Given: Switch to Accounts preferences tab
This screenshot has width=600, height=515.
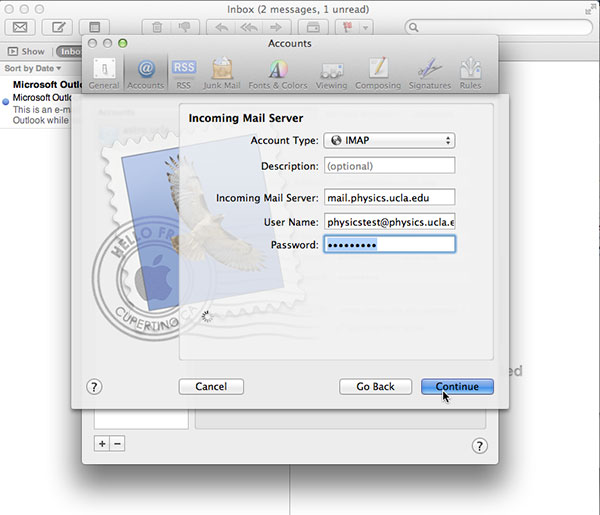Looking at the screenshot, I should tap(145, 74).
